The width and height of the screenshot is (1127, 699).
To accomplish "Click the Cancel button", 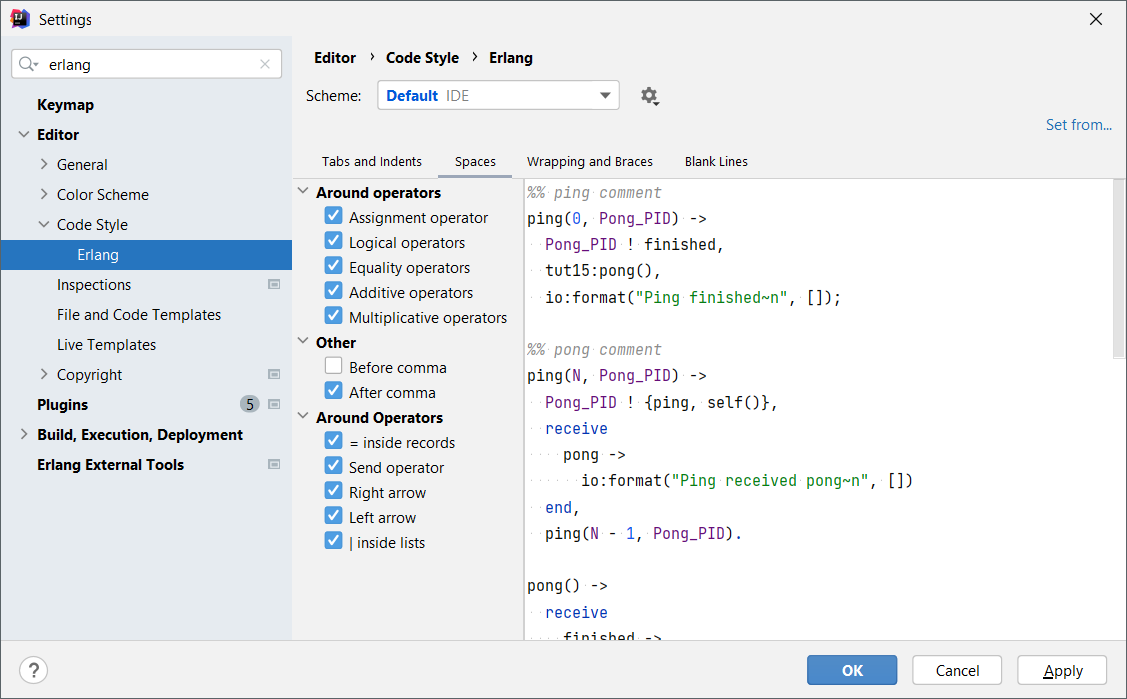I will pos(957,670).
